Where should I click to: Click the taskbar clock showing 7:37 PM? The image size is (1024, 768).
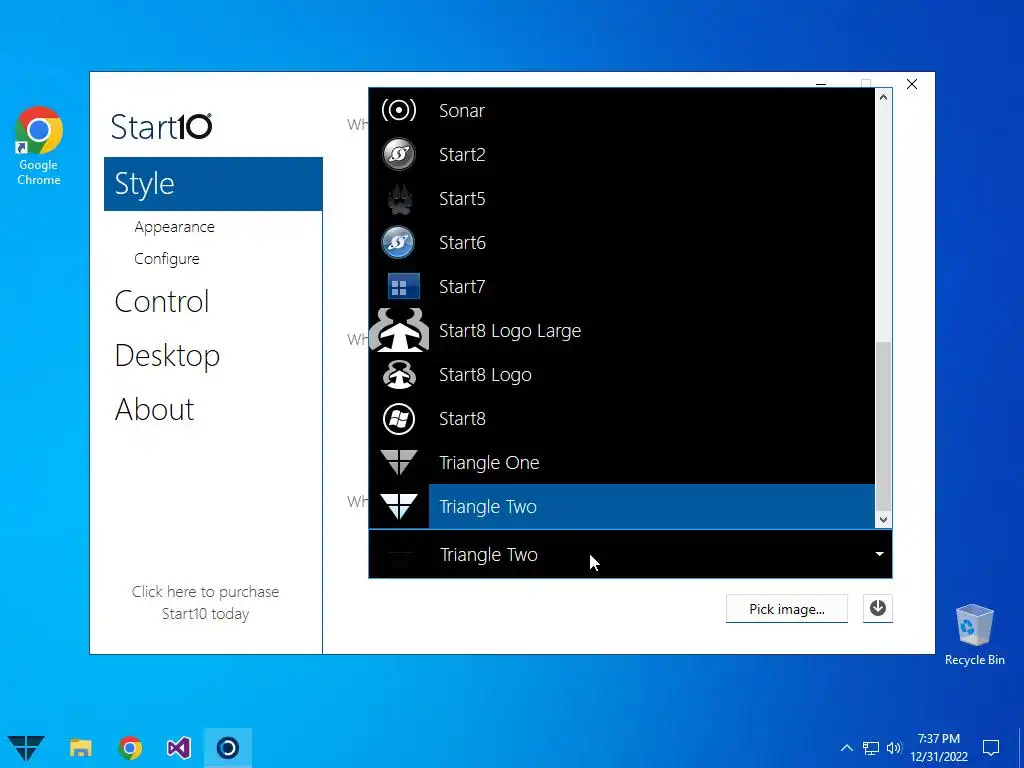[x=938, y=748]
